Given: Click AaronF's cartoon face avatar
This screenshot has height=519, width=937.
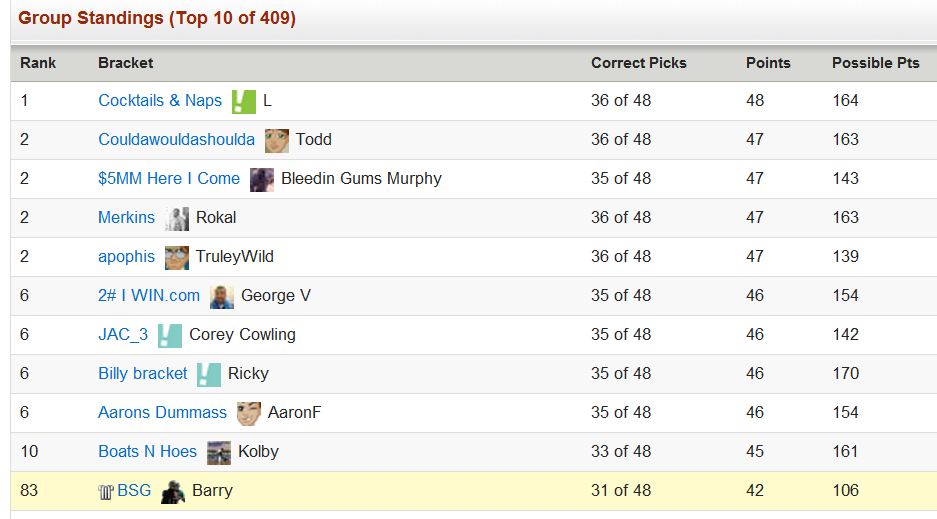Looking at the screenshot, I should (249, 413).
